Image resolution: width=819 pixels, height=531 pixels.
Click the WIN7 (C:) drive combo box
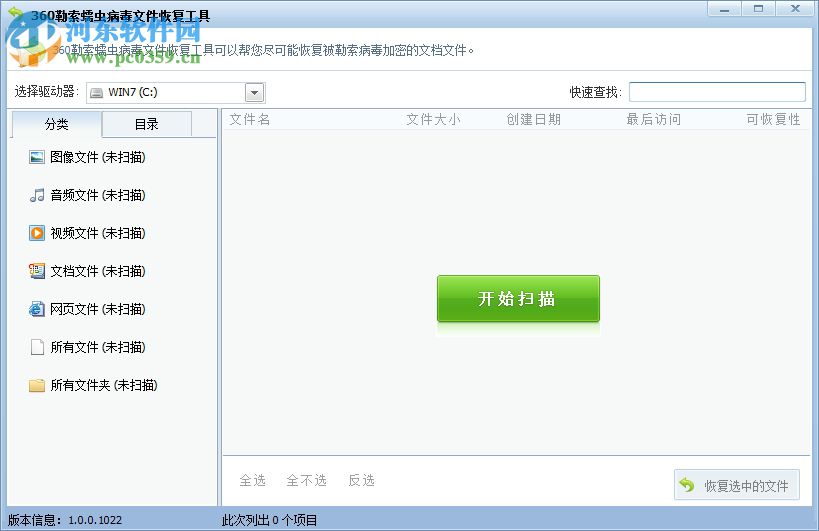(x=176, y=93)
